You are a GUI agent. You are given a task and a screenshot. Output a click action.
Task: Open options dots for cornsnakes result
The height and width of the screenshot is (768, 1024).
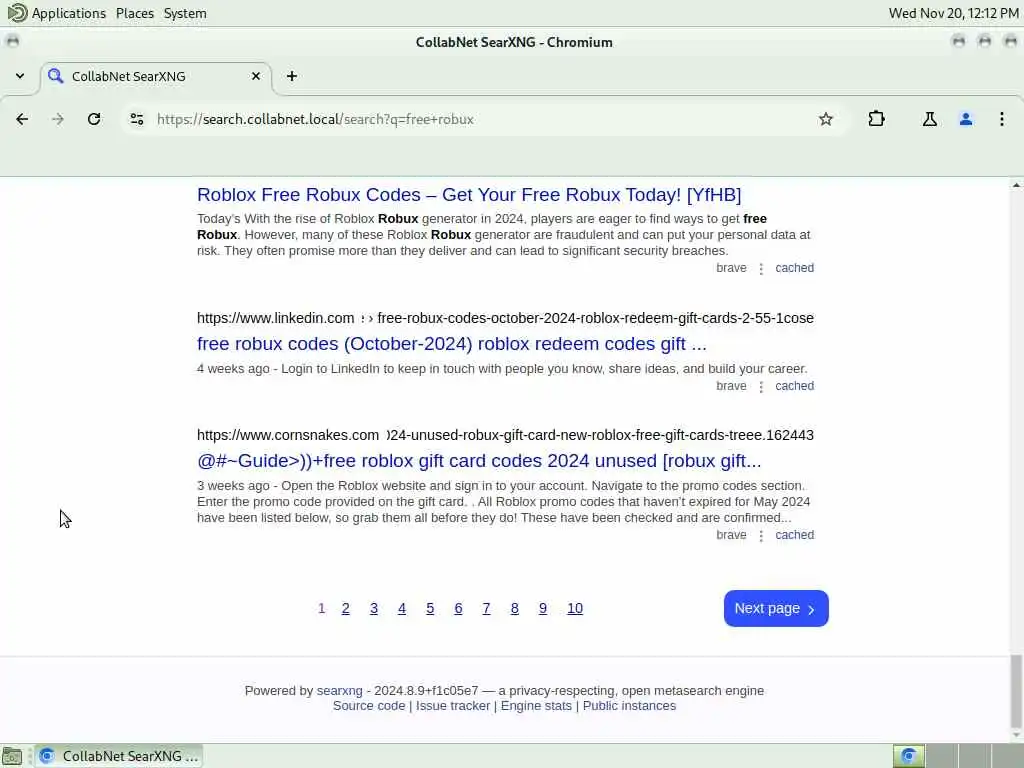761,536
